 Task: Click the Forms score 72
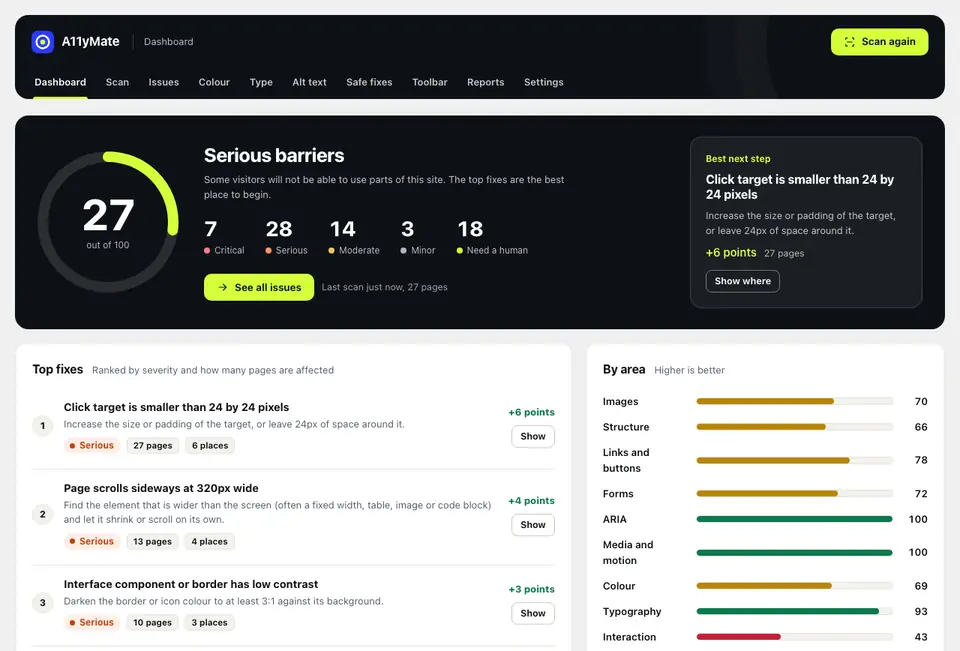[x=921, y=494]
